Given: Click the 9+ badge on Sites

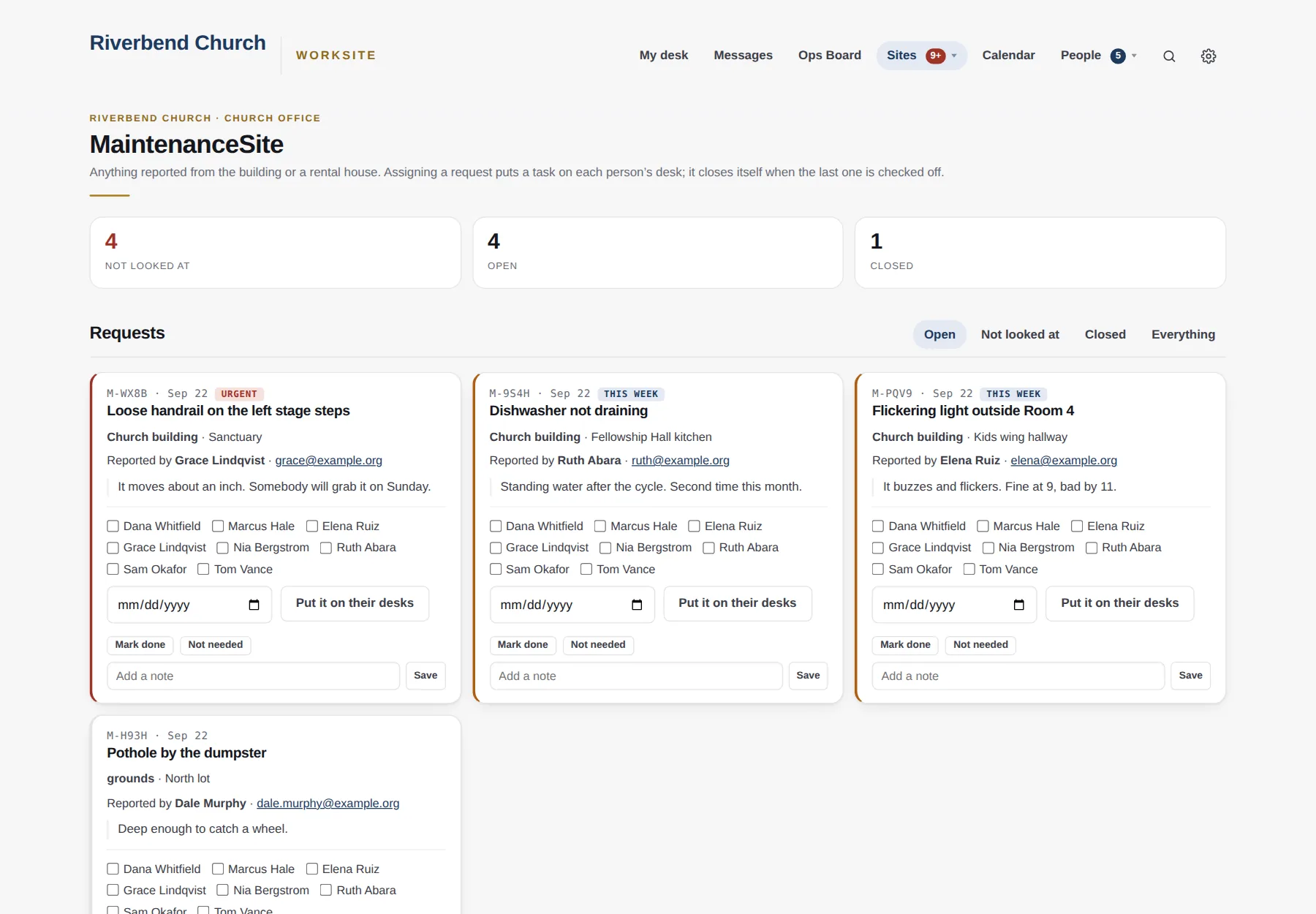Looking at the screenshot, I should coord(936,56).
